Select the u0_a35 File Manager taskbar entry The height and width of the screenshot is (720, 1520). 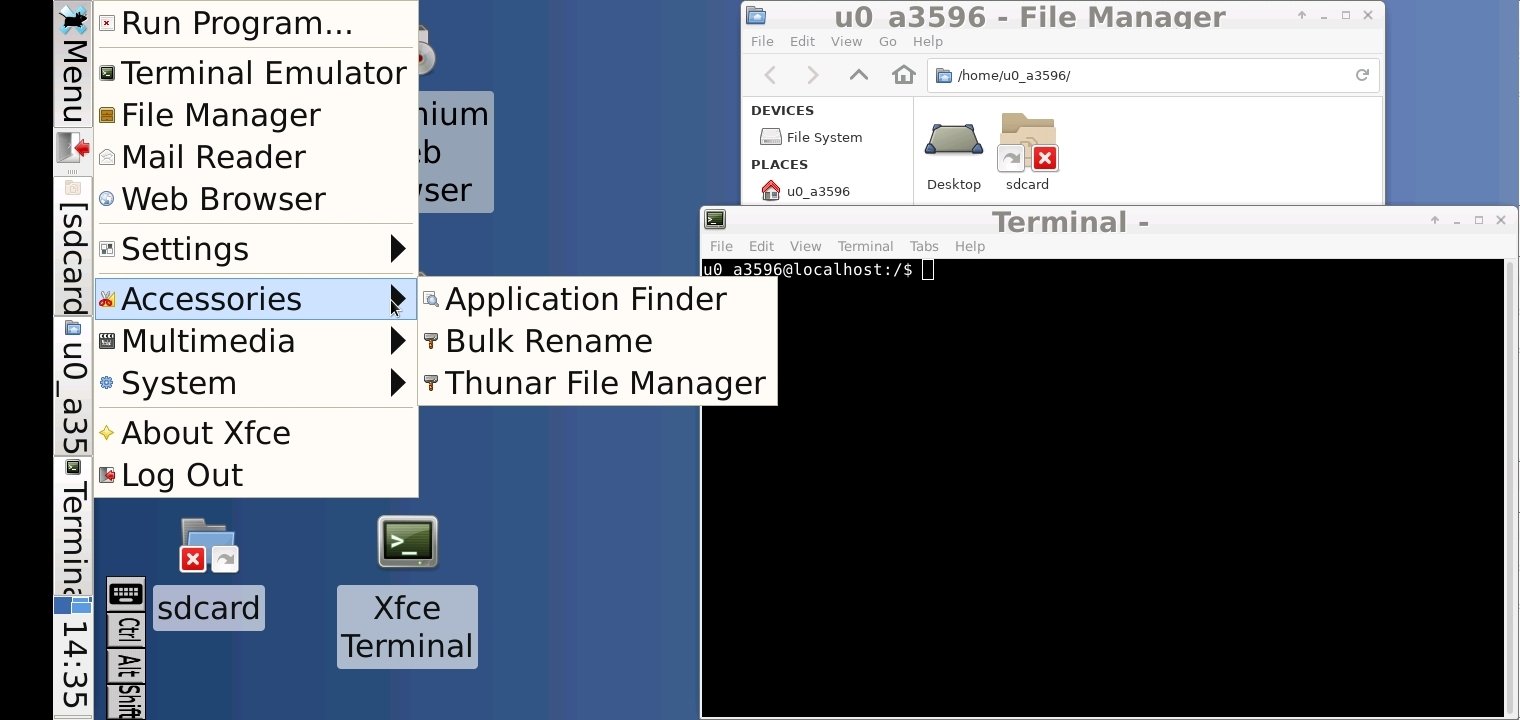point(73,387)
